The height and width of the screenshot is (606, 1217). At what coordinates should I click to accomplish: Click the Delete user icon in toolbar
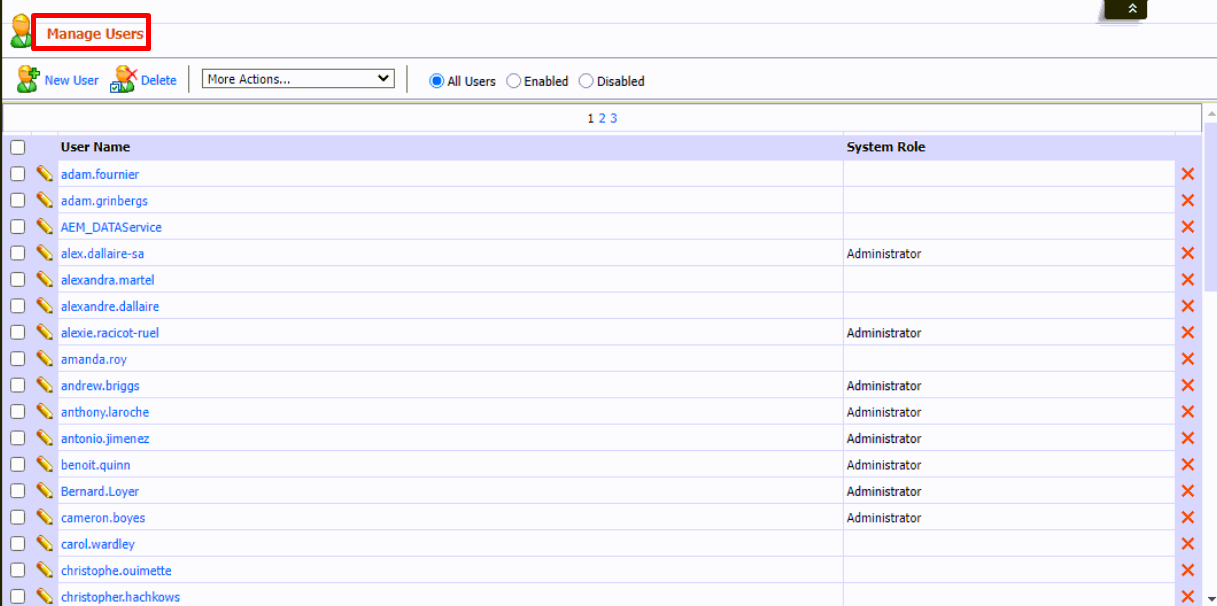click(x=123, y=80)
